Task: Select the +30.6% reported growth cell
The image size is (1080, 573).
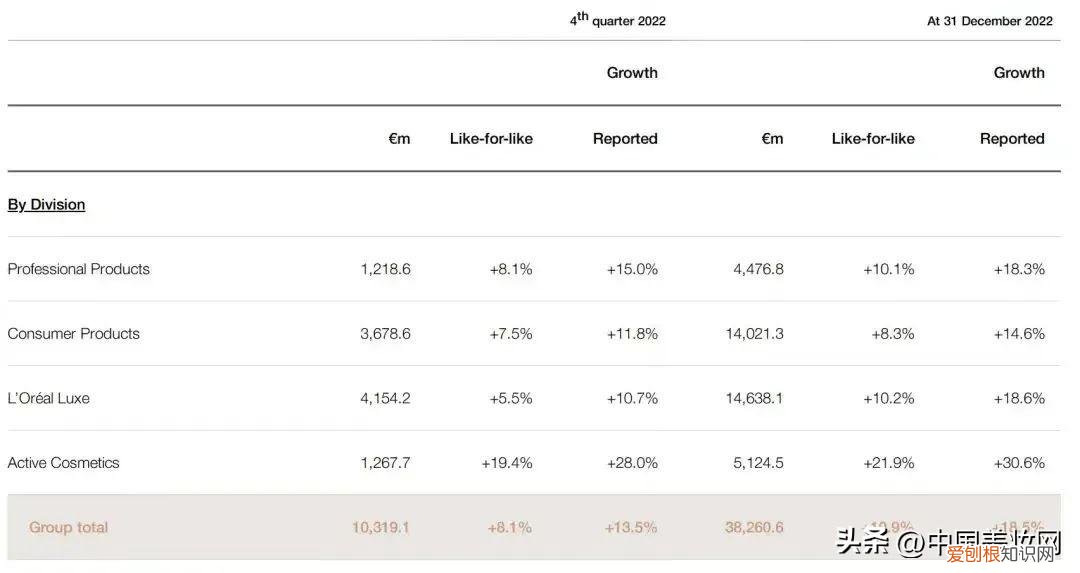Action: (x=1019, y=463)
